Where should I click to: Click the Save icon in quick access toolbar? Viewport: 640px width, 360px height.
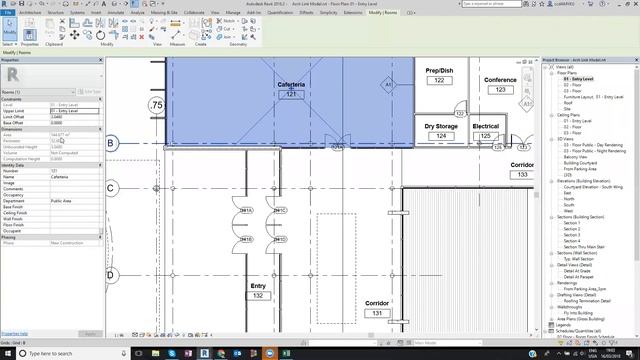point(21,4)
